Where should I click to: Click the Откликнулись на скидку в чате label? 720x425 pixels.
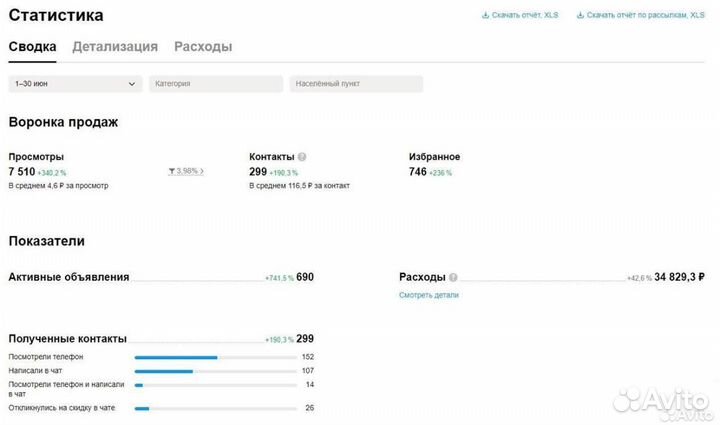tap(62, 408)
